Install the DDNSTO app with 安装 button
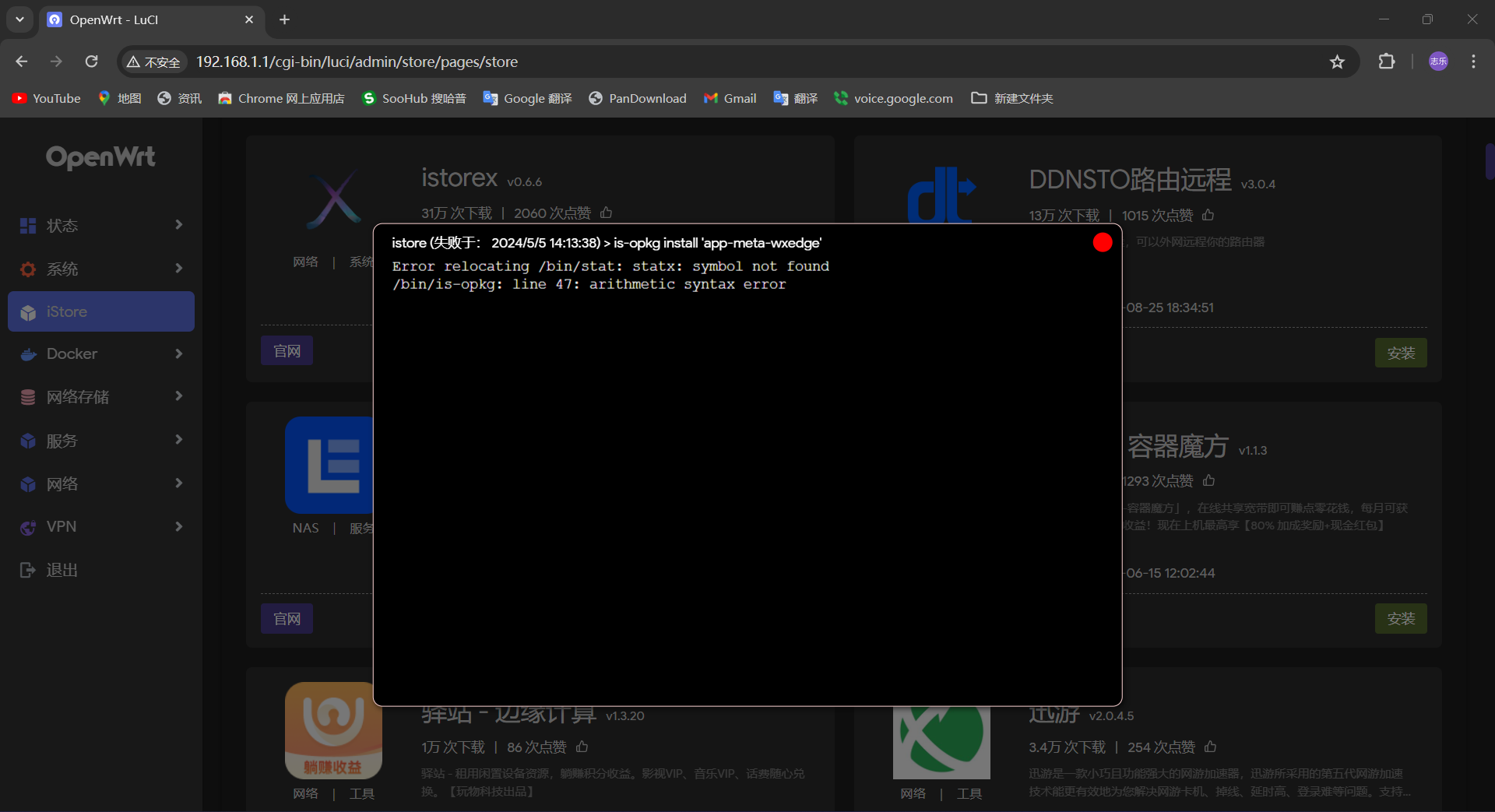Viewport: 1495px width, 812px height. click(x=1400, y=353)
